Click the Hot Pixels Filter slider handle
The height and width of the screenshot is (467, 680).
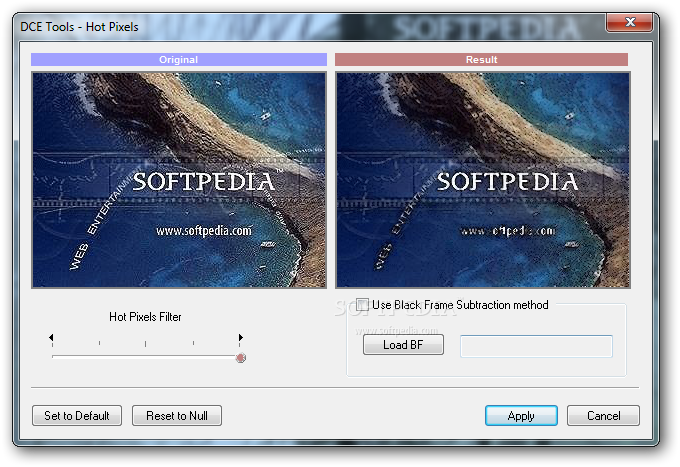(x=241, y=358)
